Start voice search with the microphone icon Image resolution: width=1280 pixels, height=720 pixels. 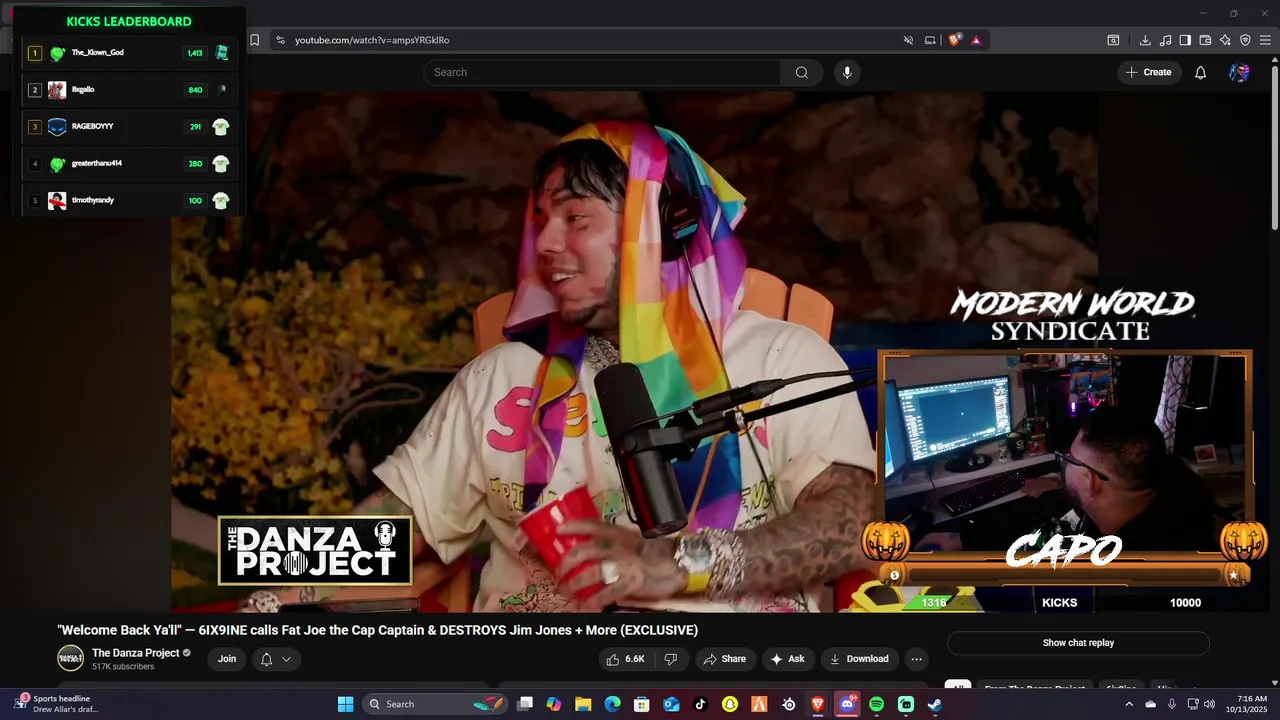[847, 72]
